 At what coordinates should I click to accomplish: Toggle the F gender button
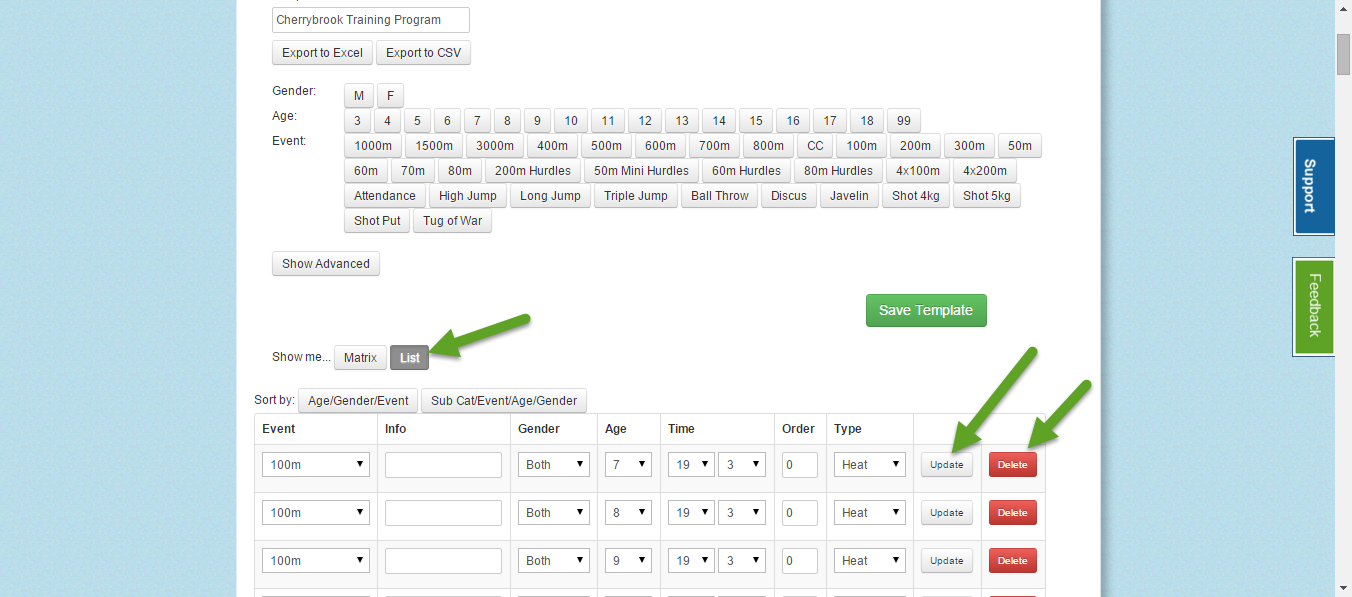390,96
